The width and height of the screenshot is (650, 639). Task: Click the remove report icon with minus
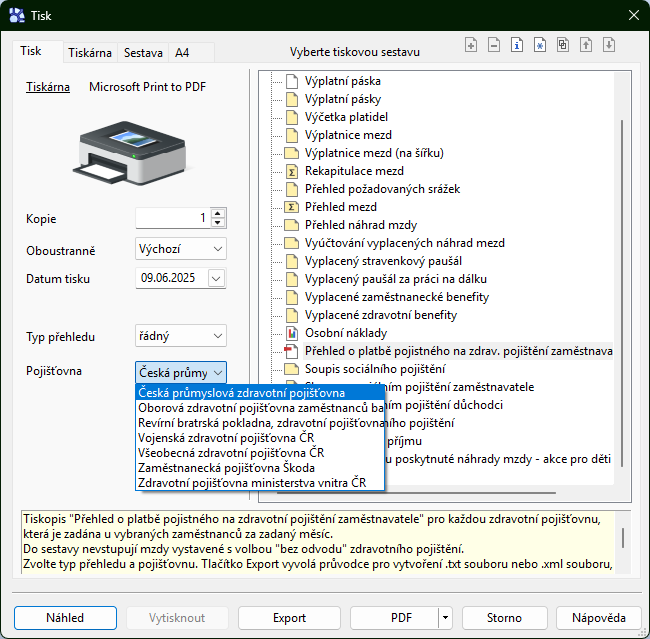[x=494, y=45]
